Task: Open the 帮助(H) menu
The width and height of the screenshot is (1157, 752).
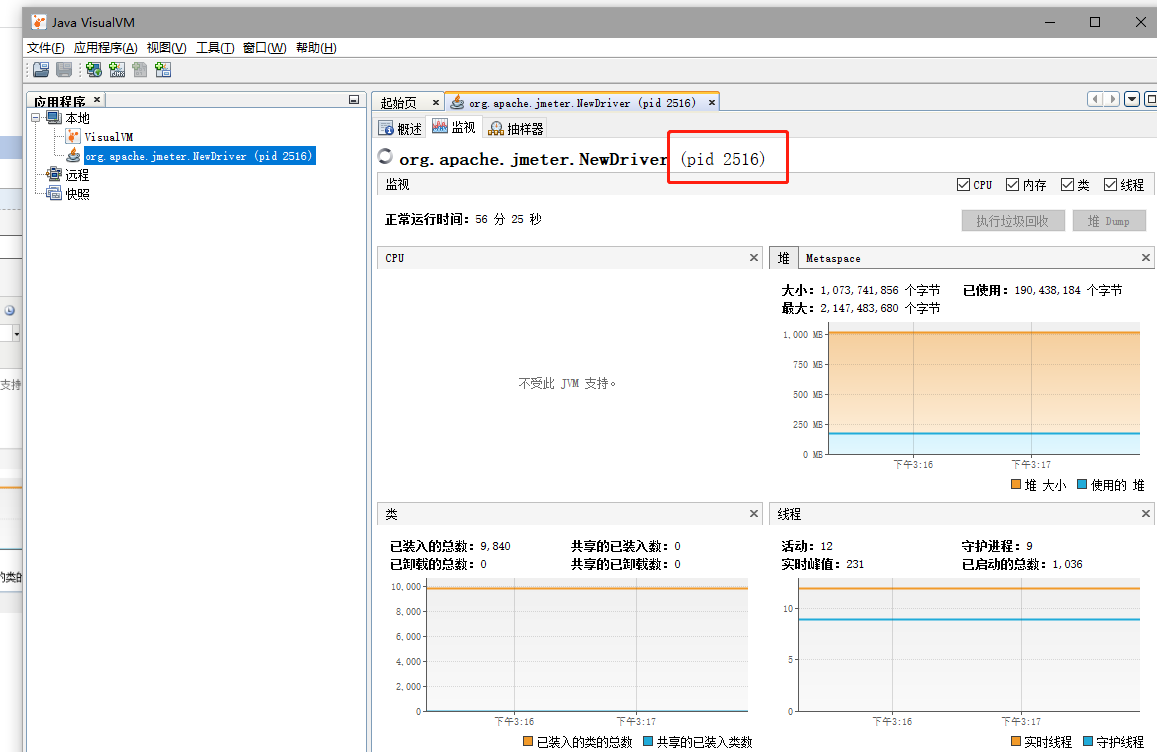Action: click(x=316, y=48)
